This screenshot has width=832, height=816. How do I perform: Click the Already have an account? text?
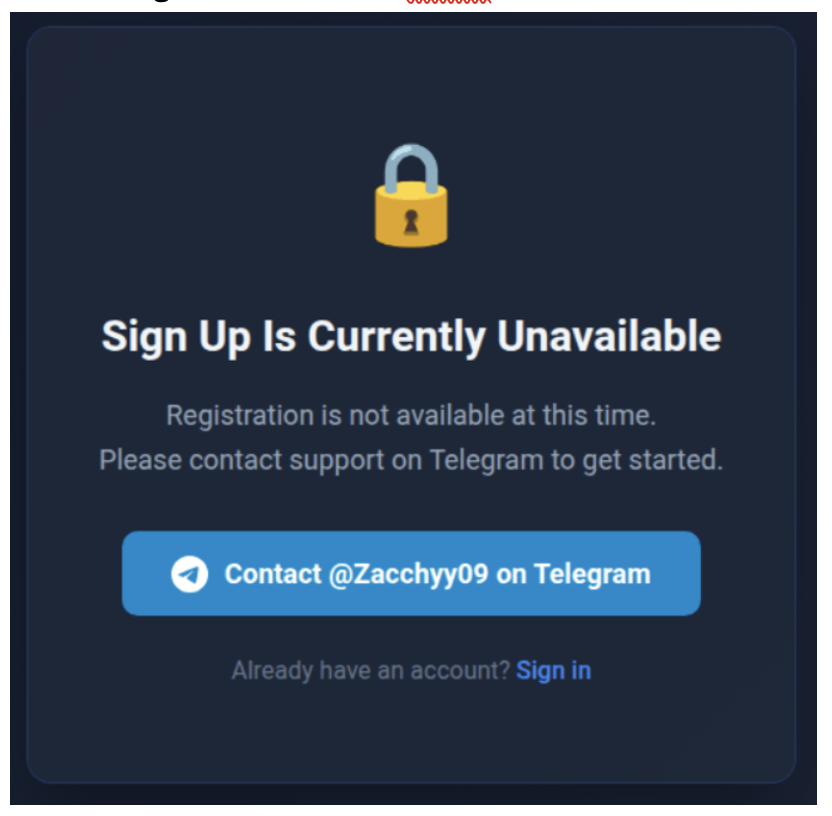click(x=371, y=671)
